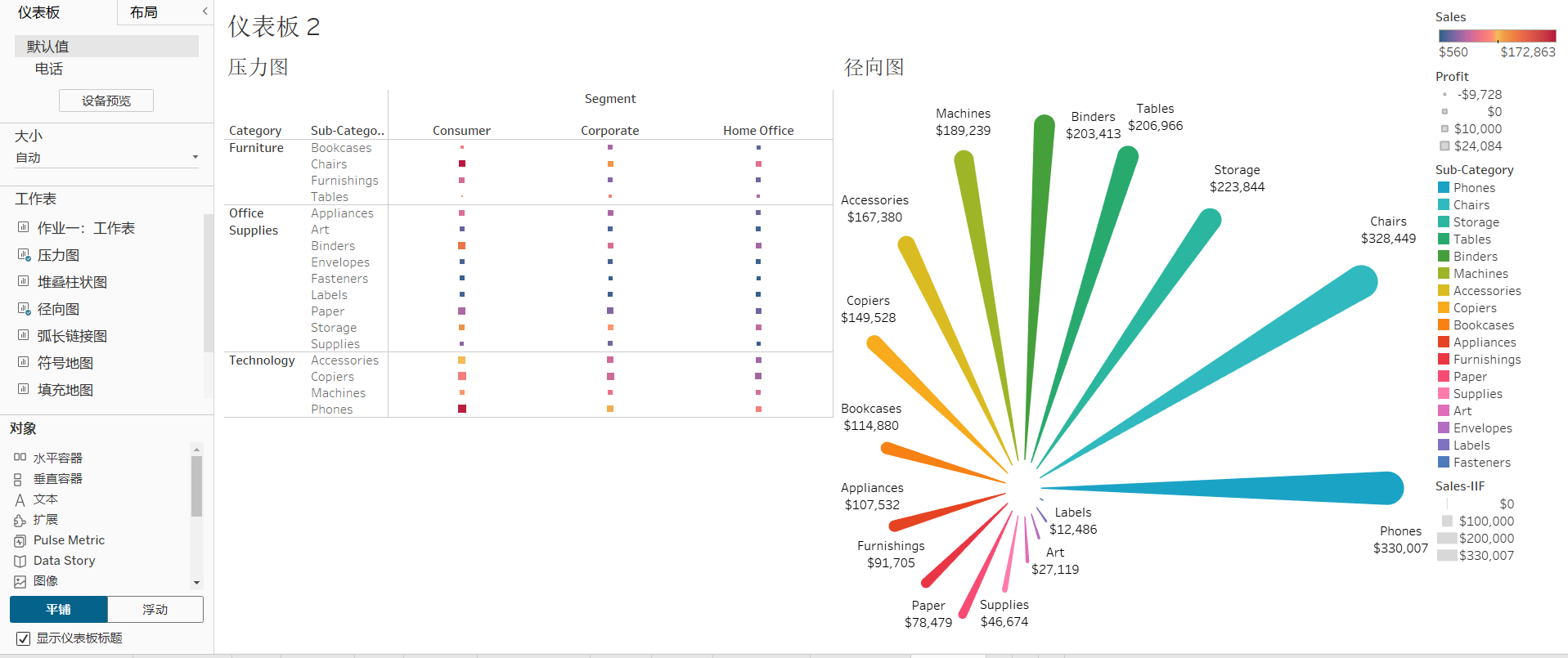1568x658 pixels.
Task: Click the 符号地图 sheet icon
Action: pyautogui.click(x=24, y=363)
